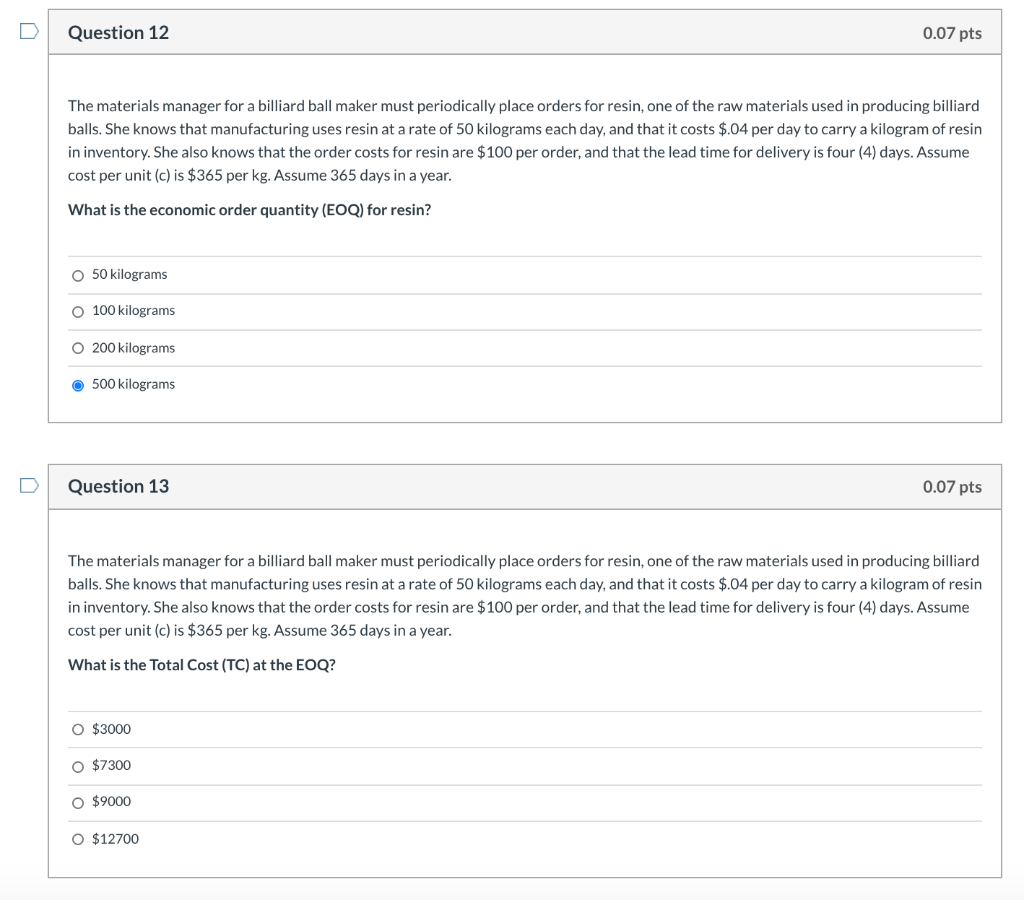This screenshot has width=1024, height=900.
Task: Select the $3000 answer for Question 13
Action: pos(78,729)
